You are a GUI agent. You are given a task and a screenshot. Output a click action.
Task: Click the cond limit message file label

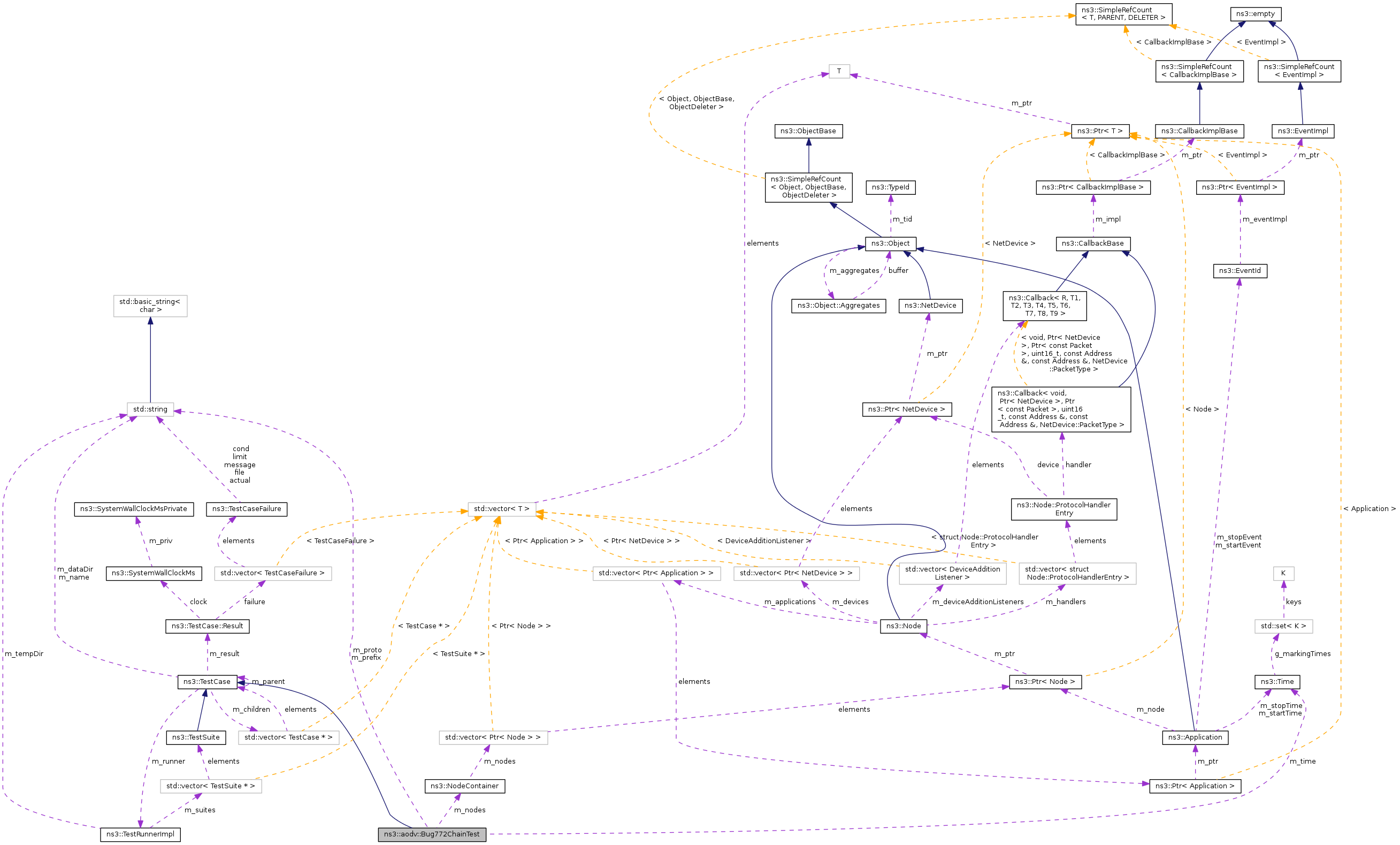tap(240, 465)
